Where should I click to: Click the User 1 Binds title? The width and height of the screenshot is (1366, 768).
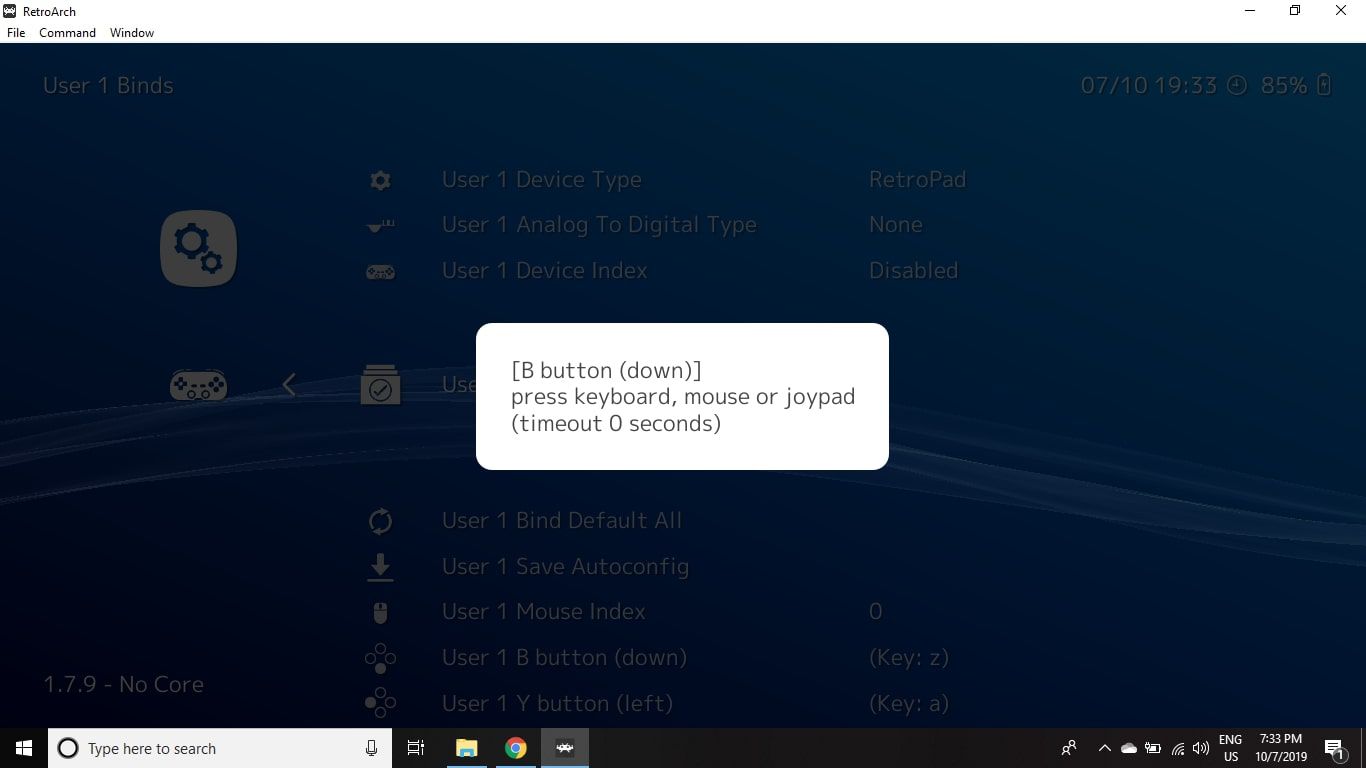pos(108,86)
